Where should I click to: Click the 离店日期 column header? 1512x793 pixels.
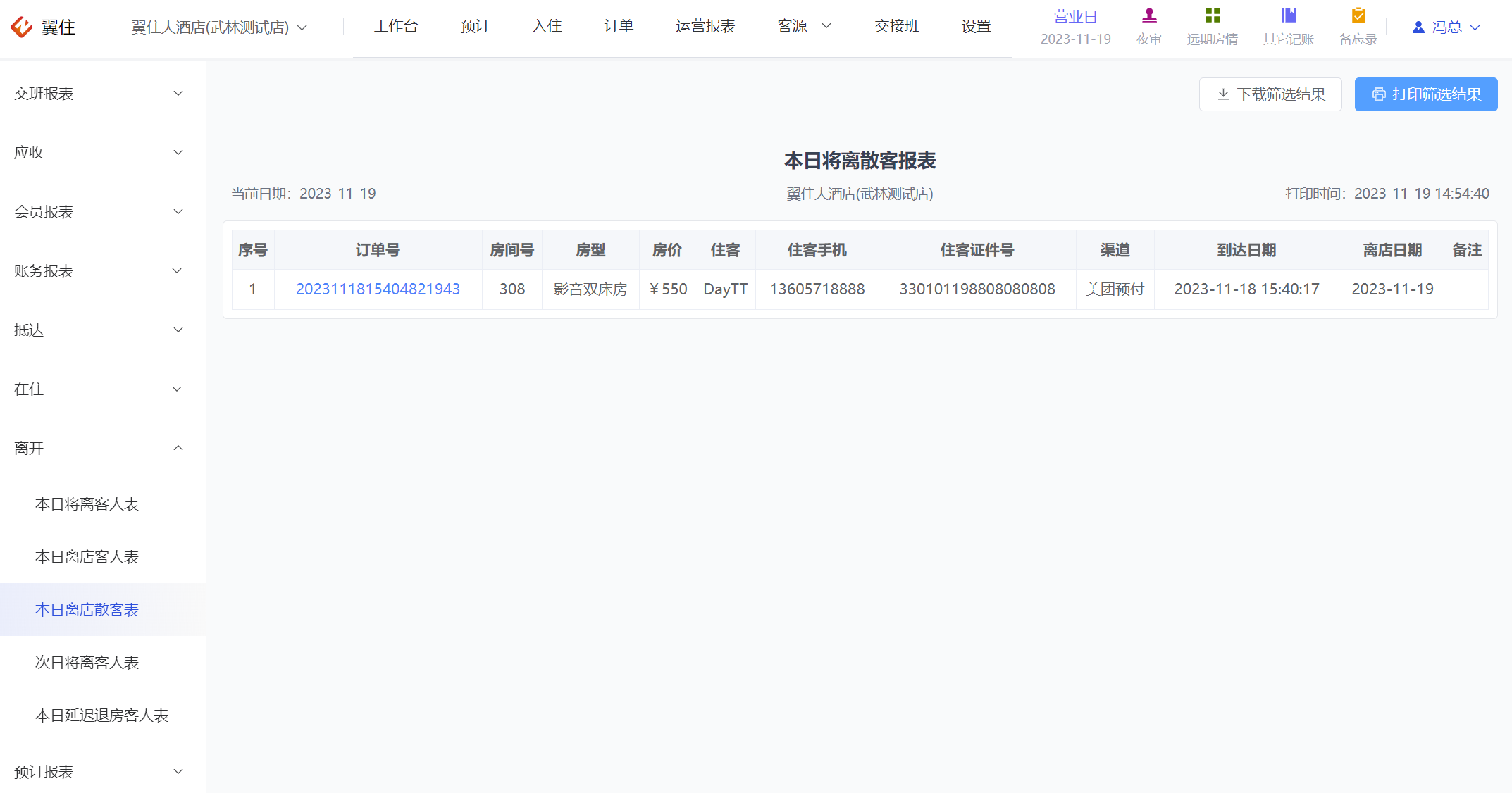point(1392,250)
